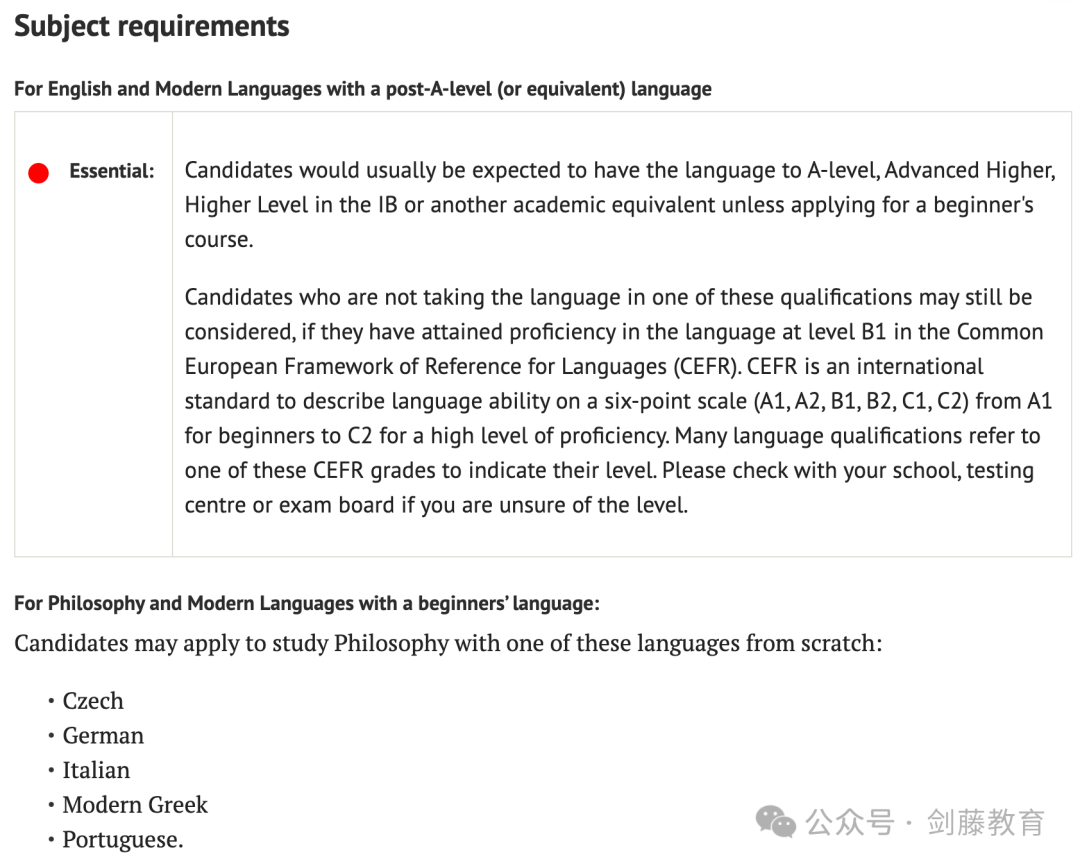Click the WeChat logo watermark icon

(x=776, y=822)
